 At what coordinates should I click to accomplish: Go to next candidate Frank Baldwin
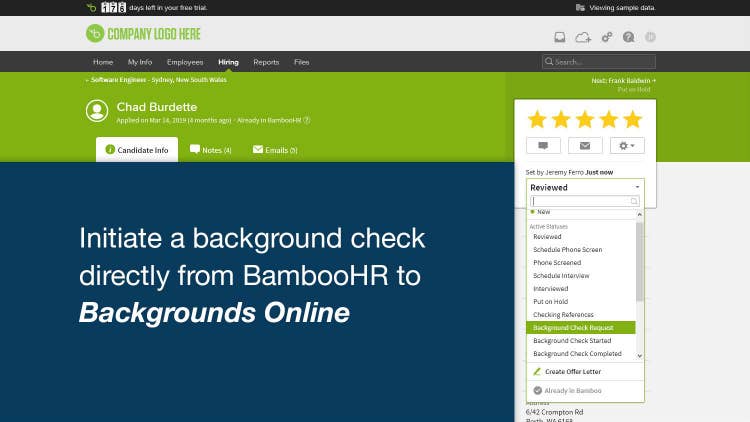[x=624, y=80]
